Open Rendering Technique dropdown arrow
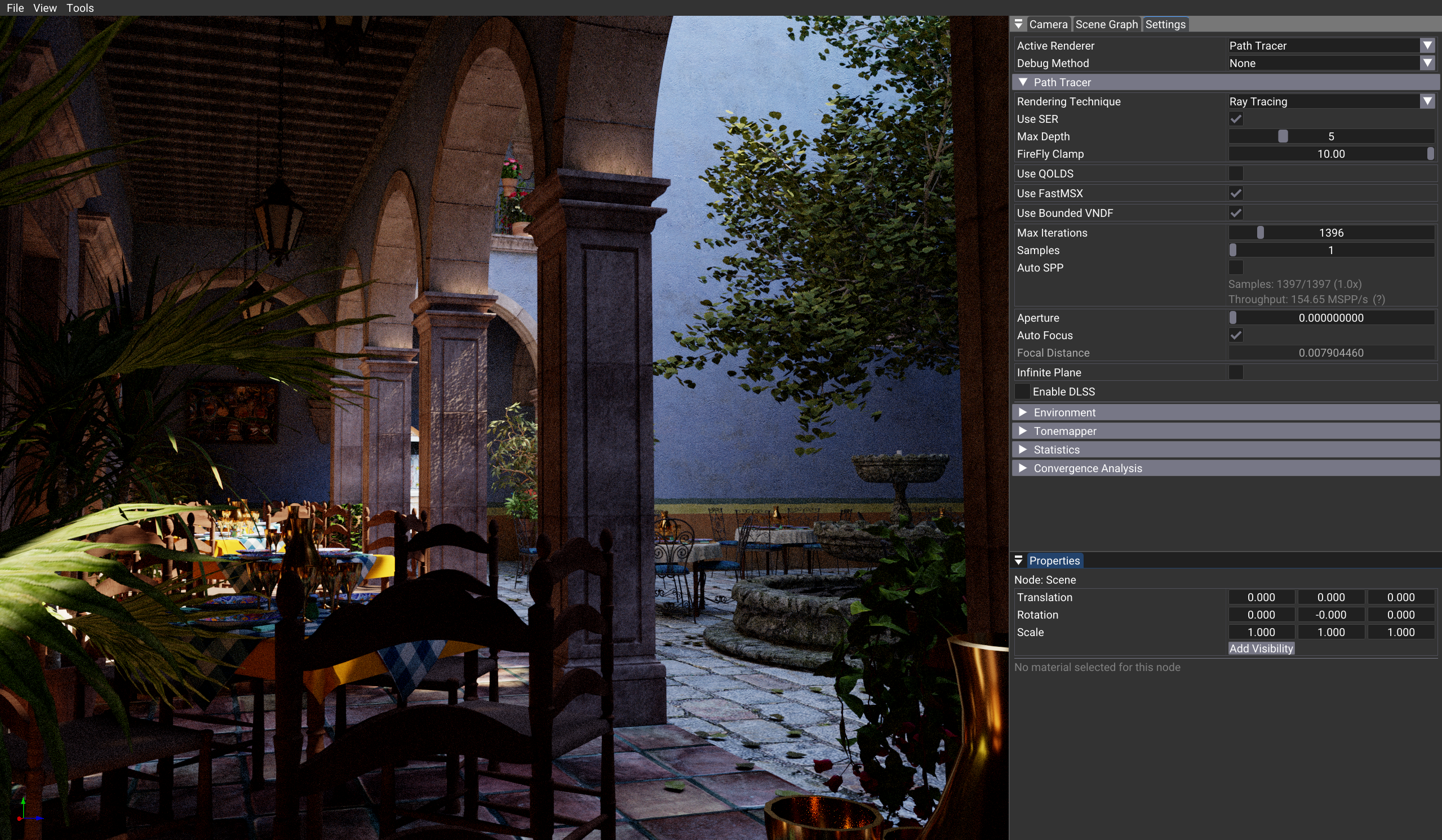The width and height of the screenshot is (1442, 840). pyautogui.click(x=1427, y=102)
